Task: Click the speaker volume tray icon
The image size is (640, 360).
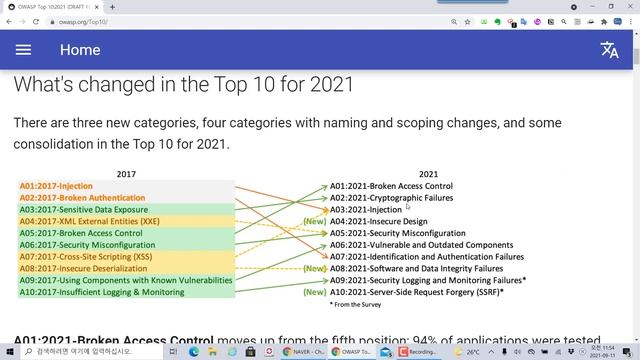Action: pos(518,351)
